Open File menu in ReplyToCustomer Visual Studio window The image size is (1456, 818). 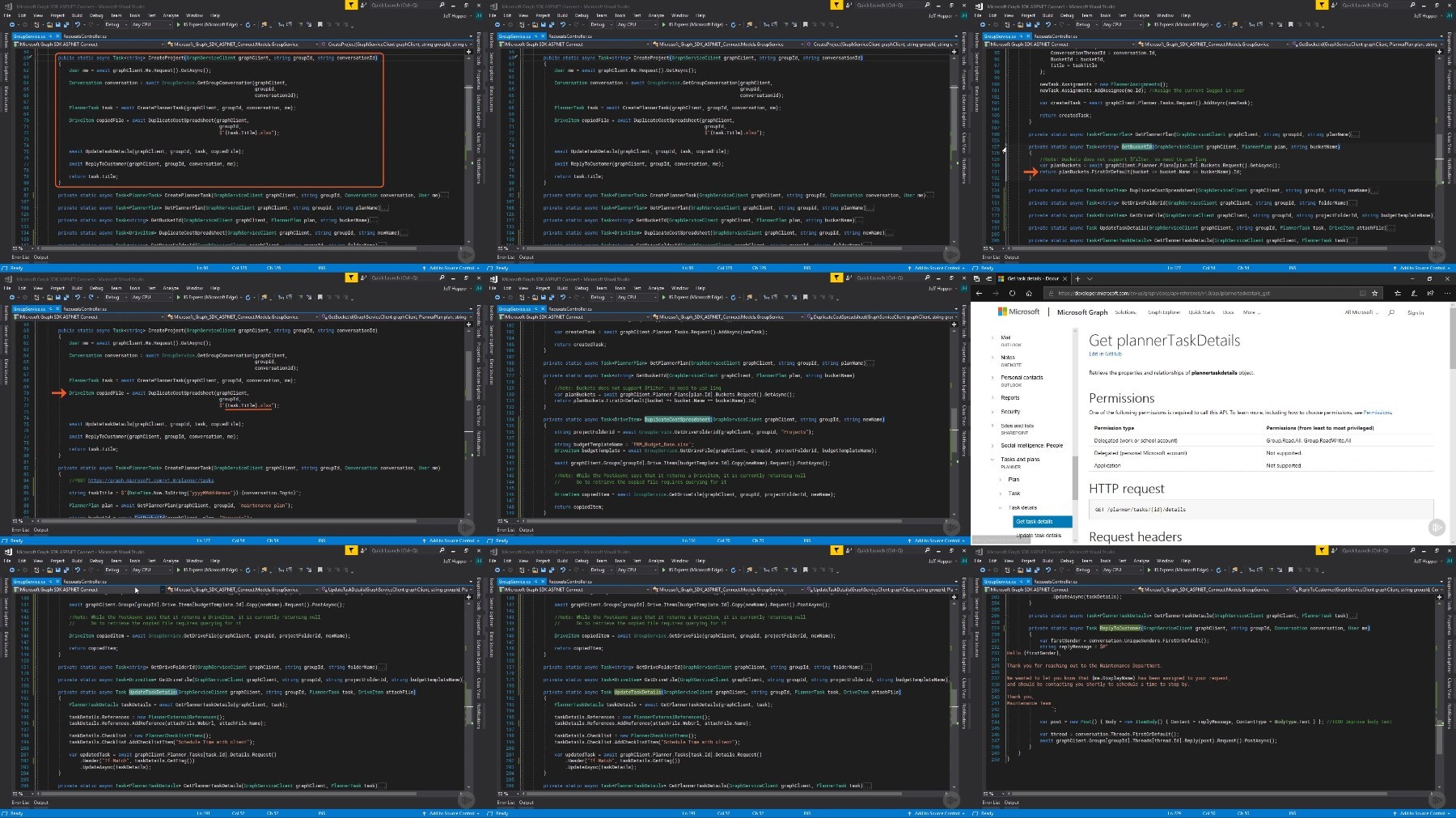[x=978, y=561]
